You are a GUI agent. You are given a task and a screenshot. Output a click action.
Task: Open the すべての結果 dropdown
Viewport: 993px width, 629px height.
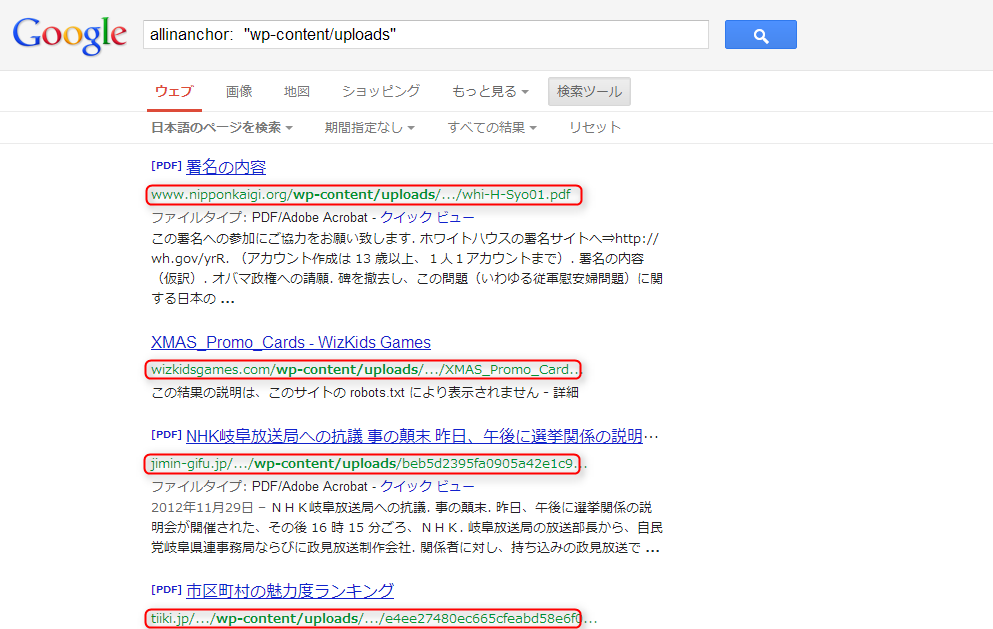[x=492, y=127]
